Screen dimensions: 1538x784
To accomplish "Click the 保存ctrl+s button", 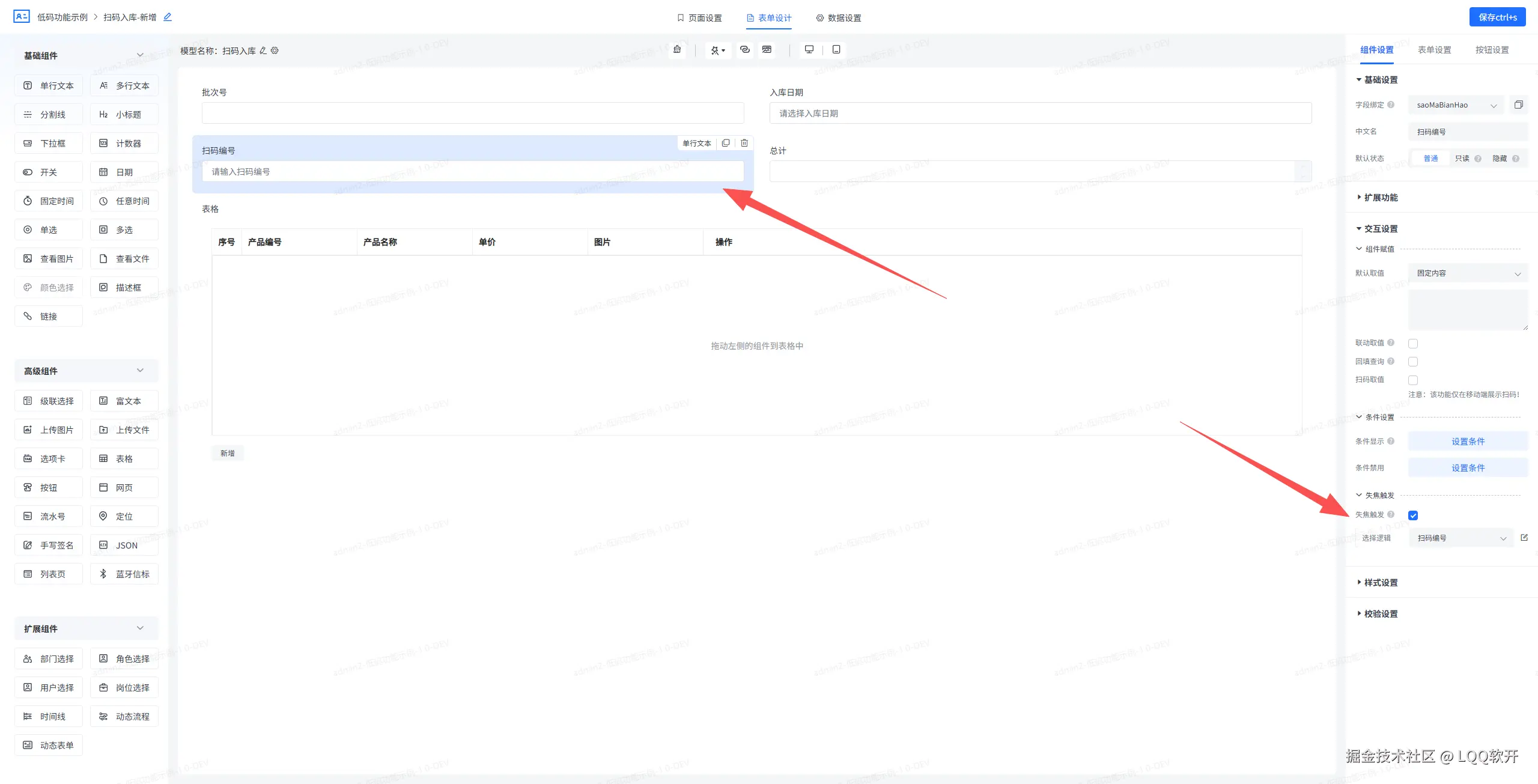I will (1497, 17).
